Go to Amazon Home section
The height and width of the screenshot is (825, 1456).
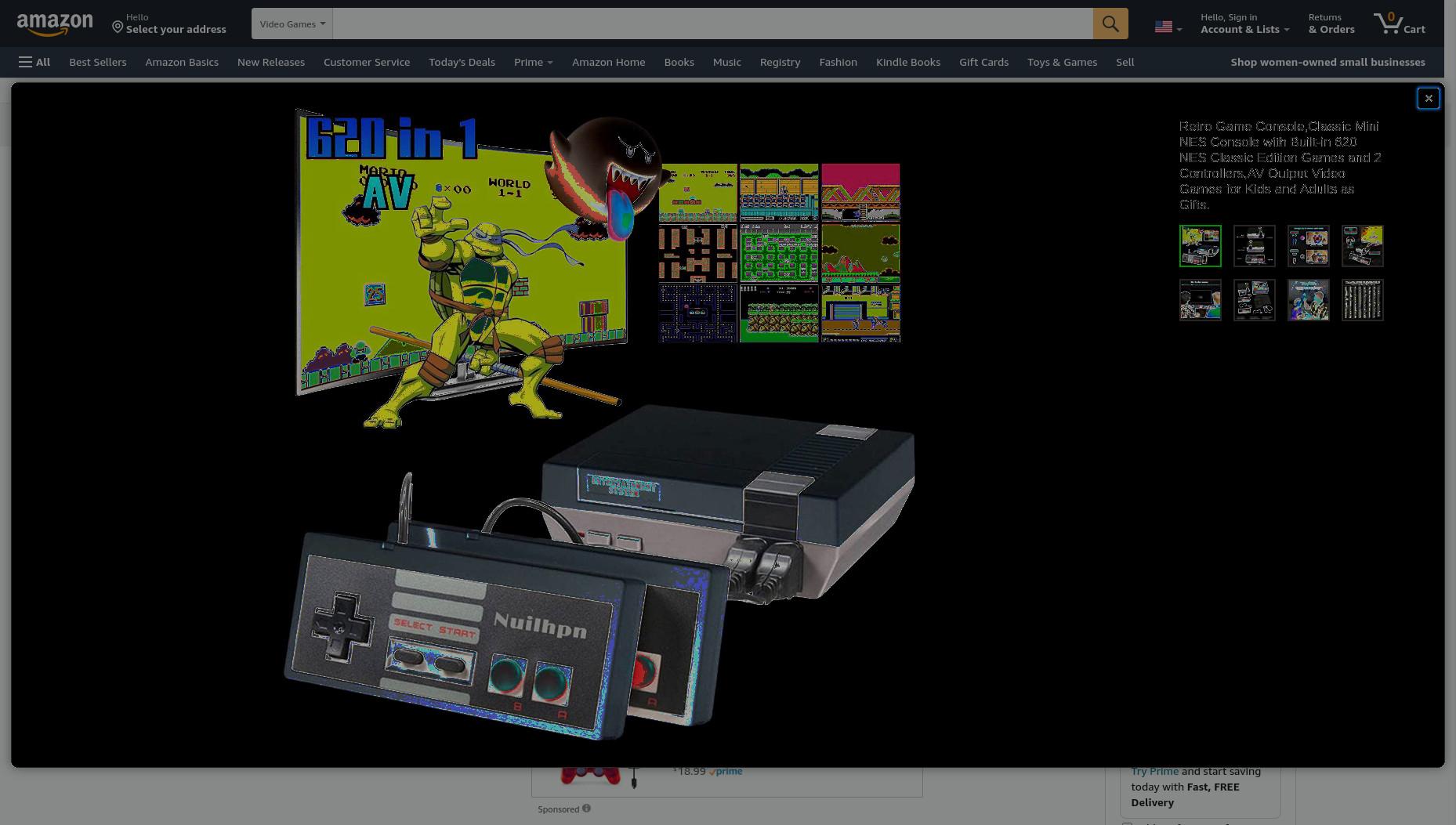[x=609, y=62]
